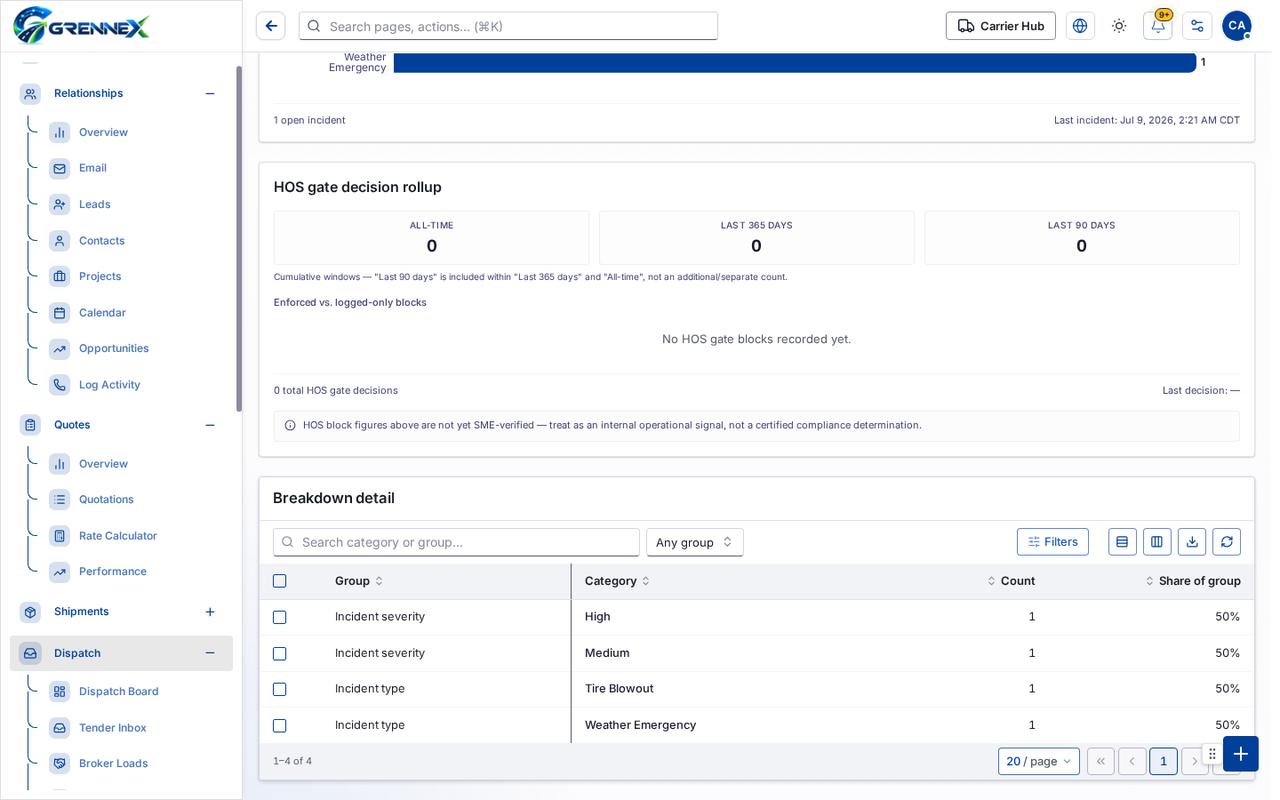Image resolution: width=1280 pixels, height=800 pixels.
Task: Focus the Search pages, actions field
Action: pyautogui.click(x=508, y=26)
